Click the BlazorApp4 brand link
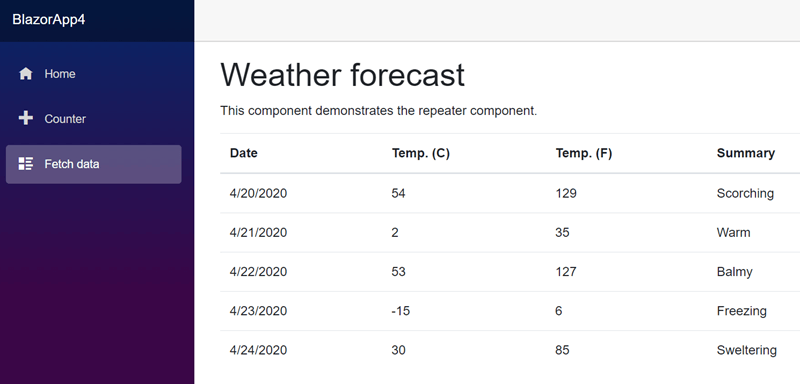The image size is (800, 384). tap(49, 20)
